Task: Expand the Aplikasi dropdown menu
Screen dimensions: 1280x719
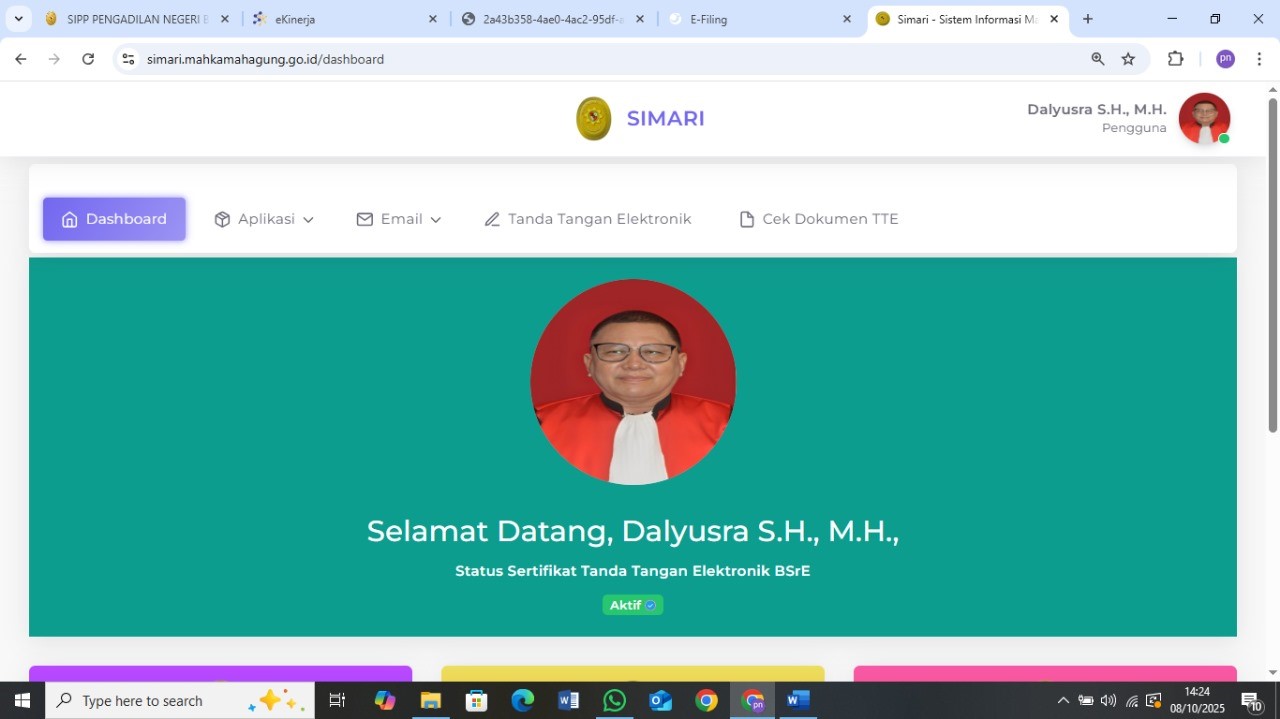Action: (x=264, y=219)
